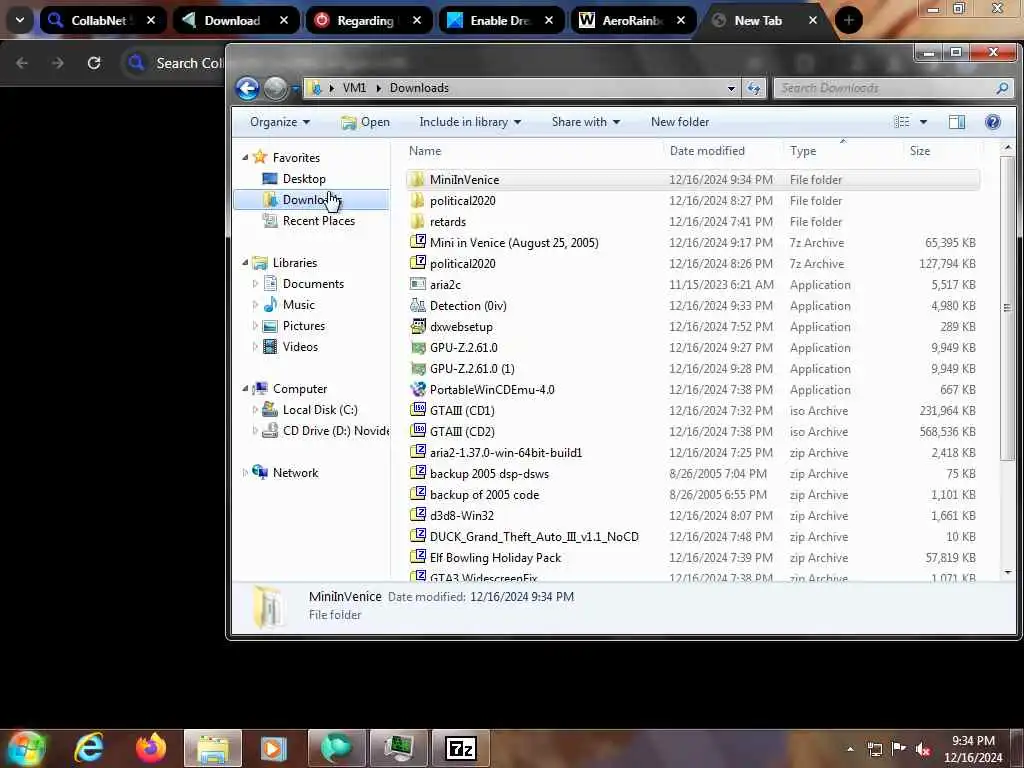Open address bar history dropdown arrow
This screenshot has width=1024, height=768.
point(731,88)
